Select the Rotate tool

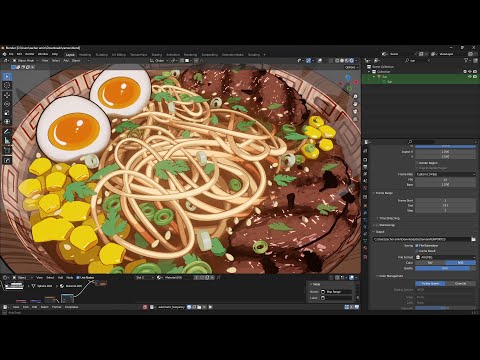coord(7,104)
